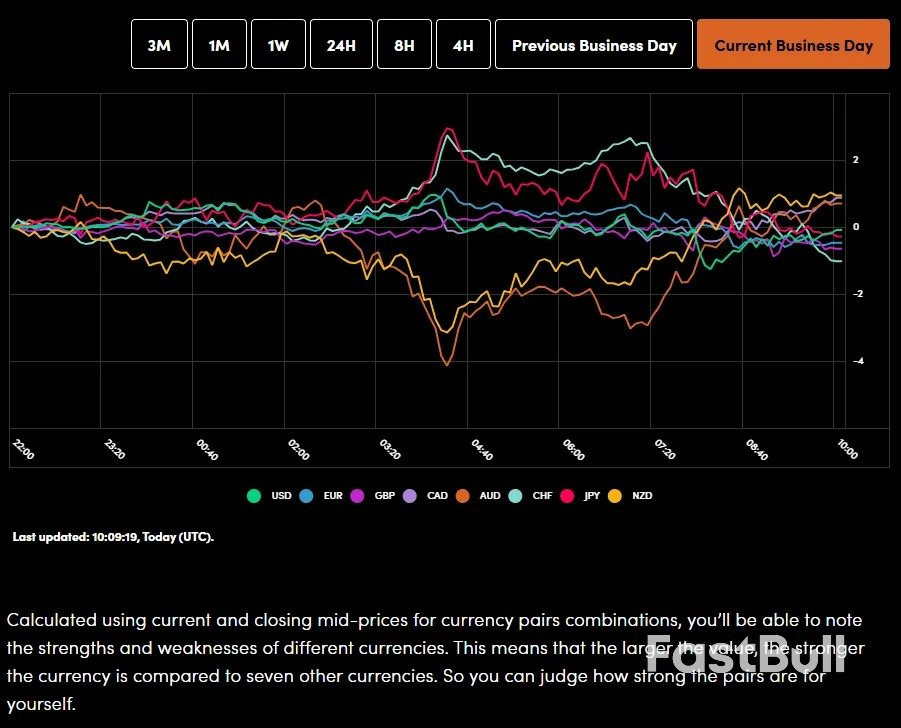
Task: Choose the 1W timeframe
Action: (279, 45)
